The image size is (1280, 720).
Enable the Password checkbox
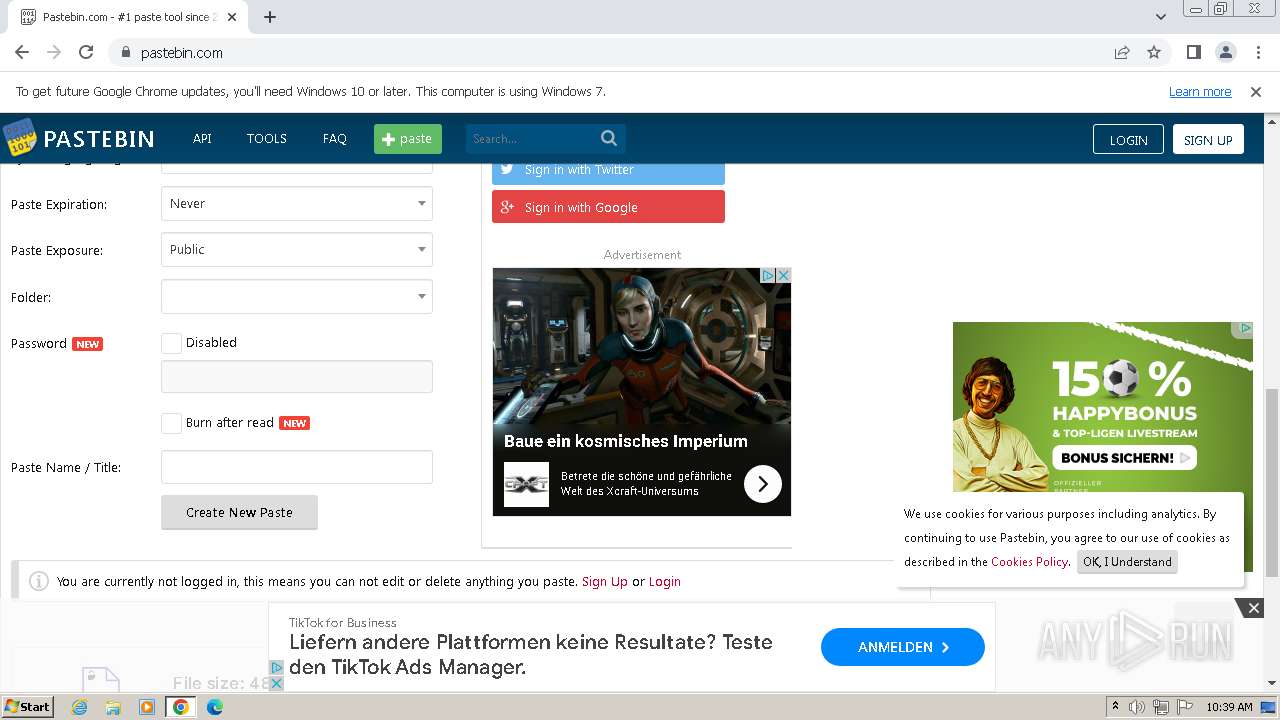[171, 343]
